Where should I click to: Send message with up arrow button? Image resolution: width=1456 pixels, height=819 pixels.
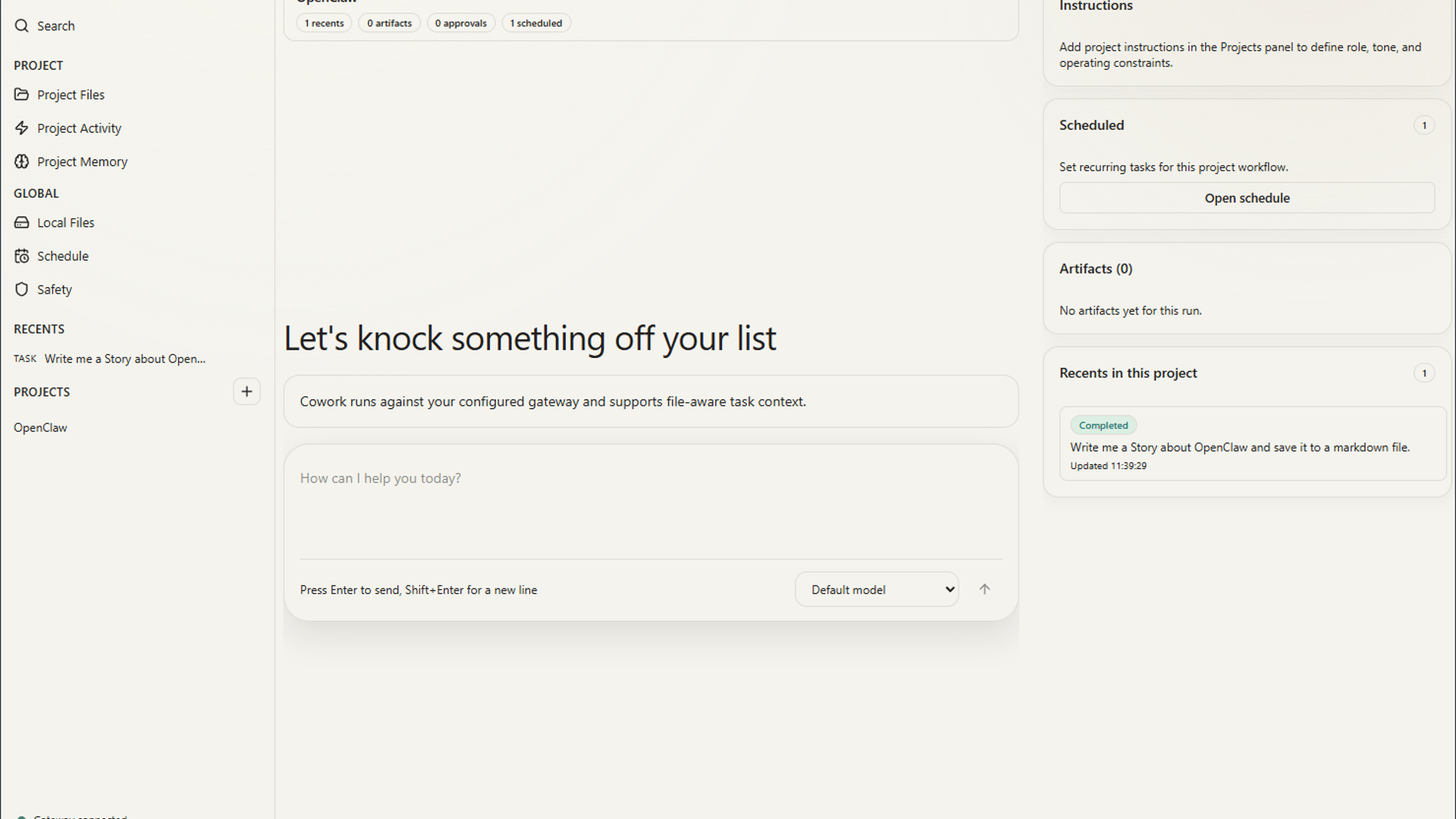tap(984, 589)
